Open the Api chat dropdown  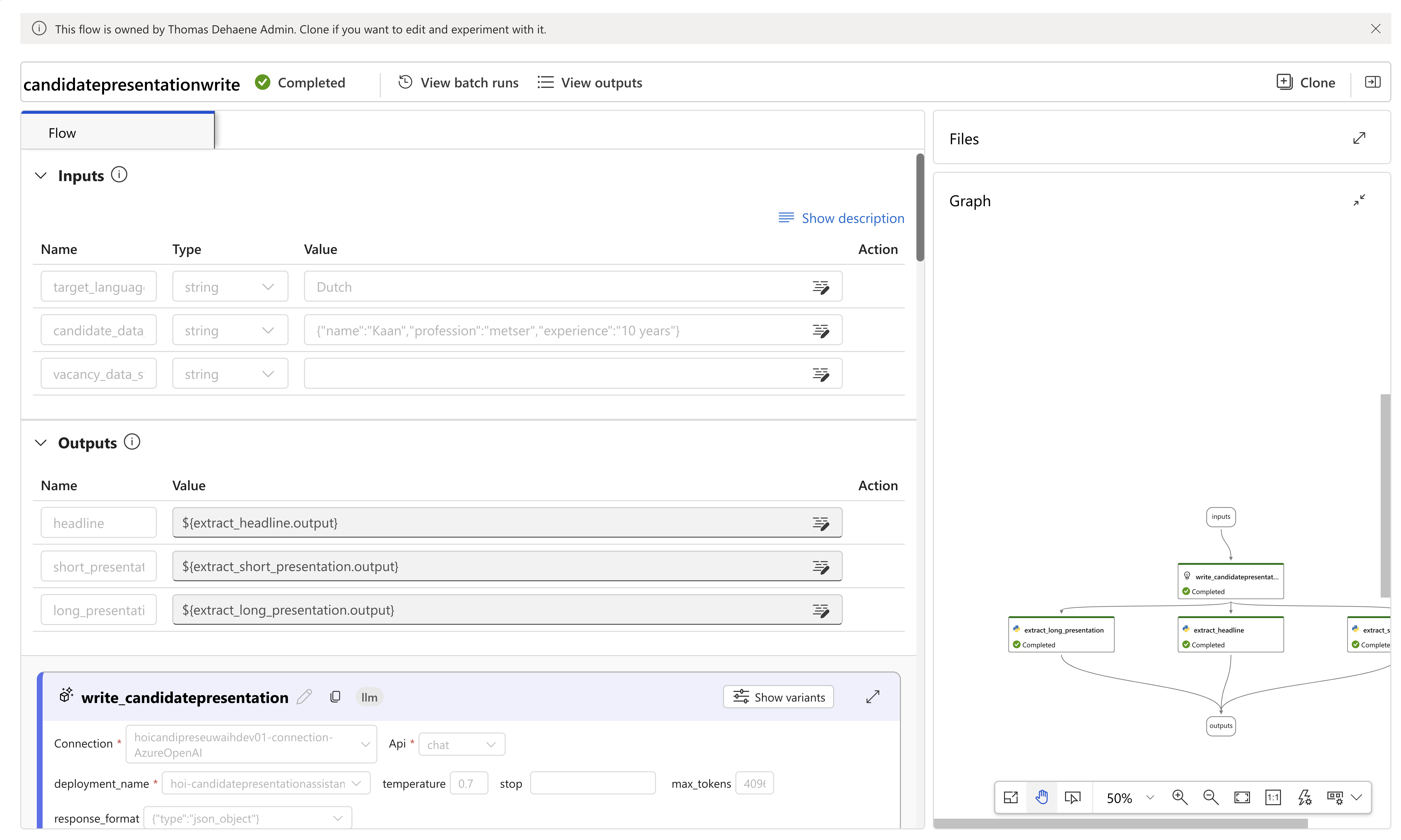(x=462, y=745)
